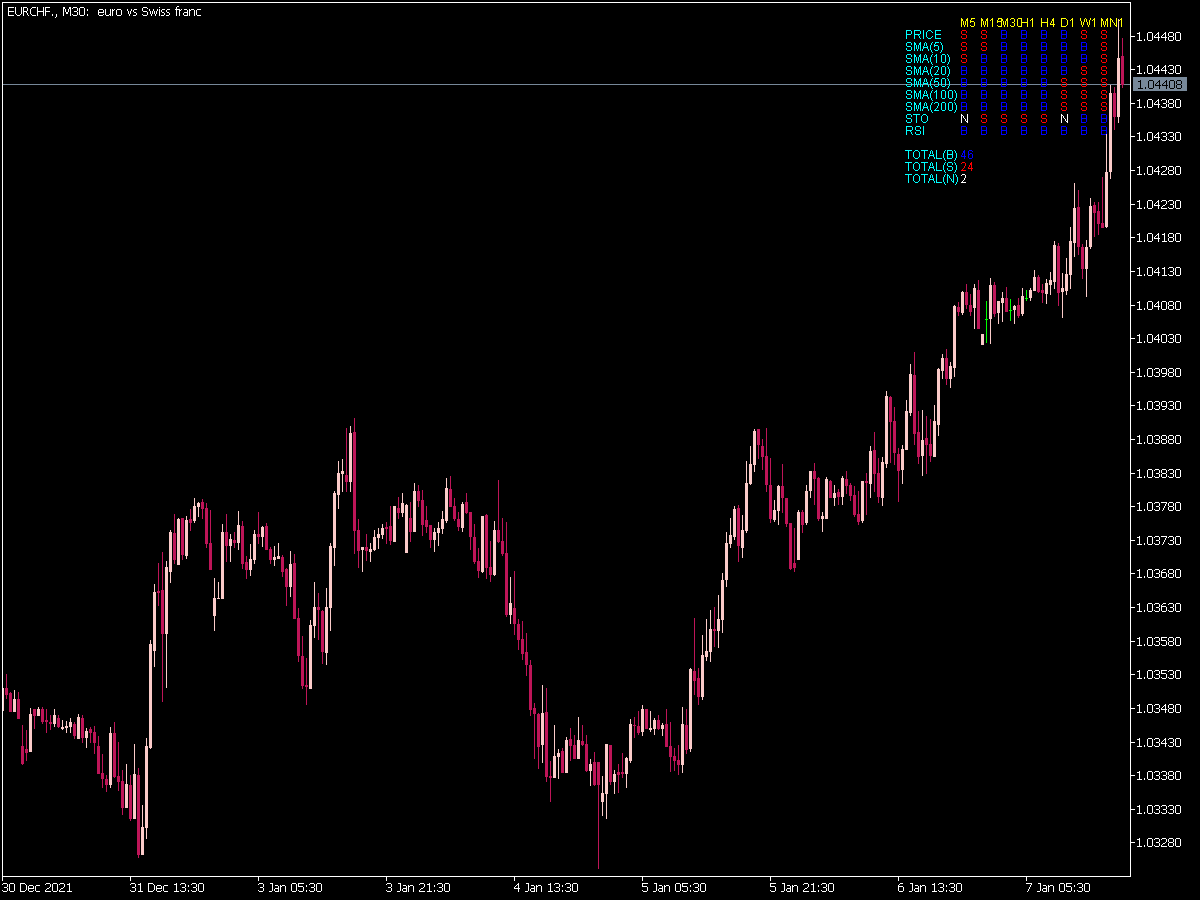Screen dimensions: 1200x900
Task: Click the 7 Jan 05:30 time label
Action: [x=1058, y=887]
